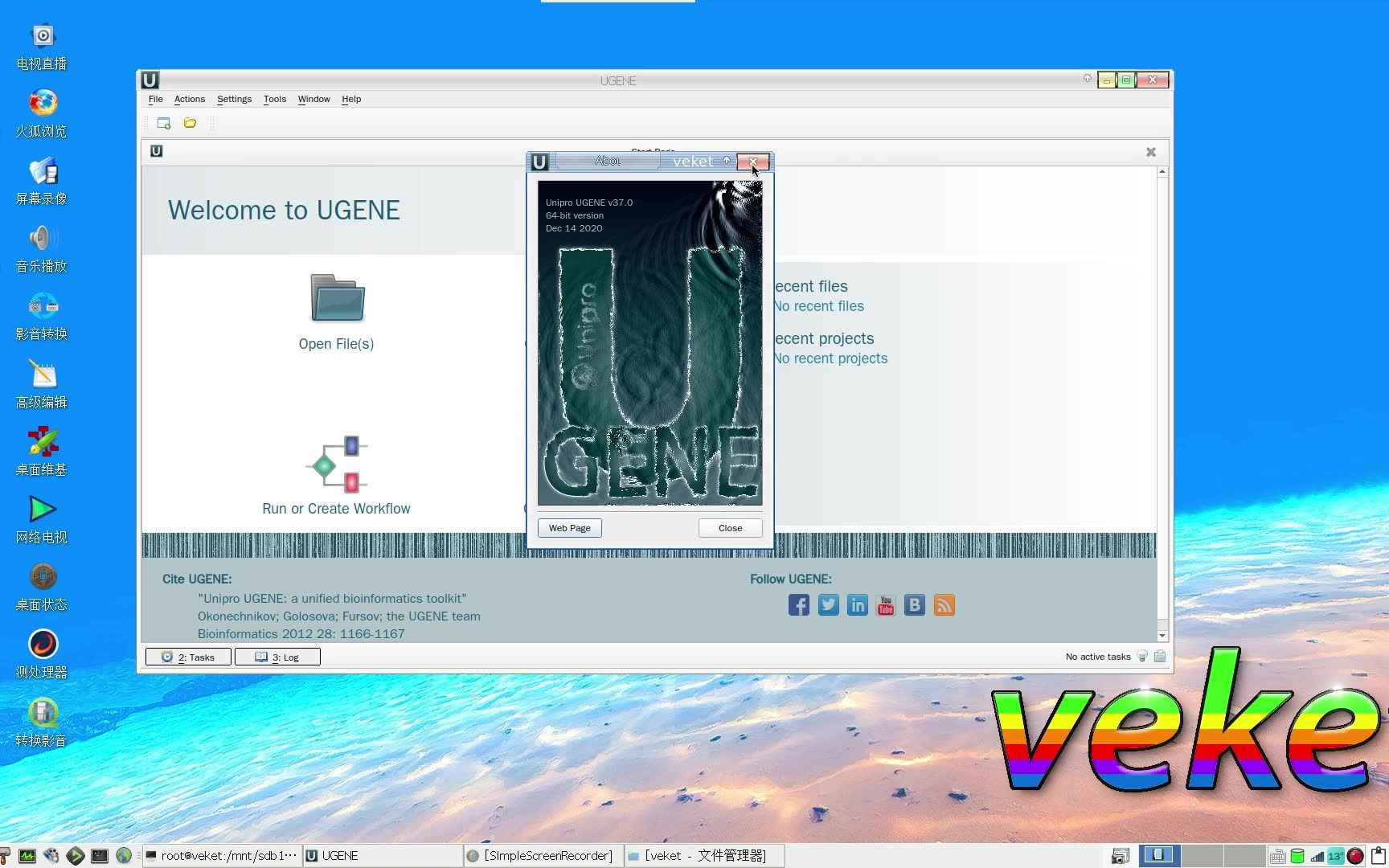Switch to veket 文件管理器 taskbar entry

coord(704,856)
